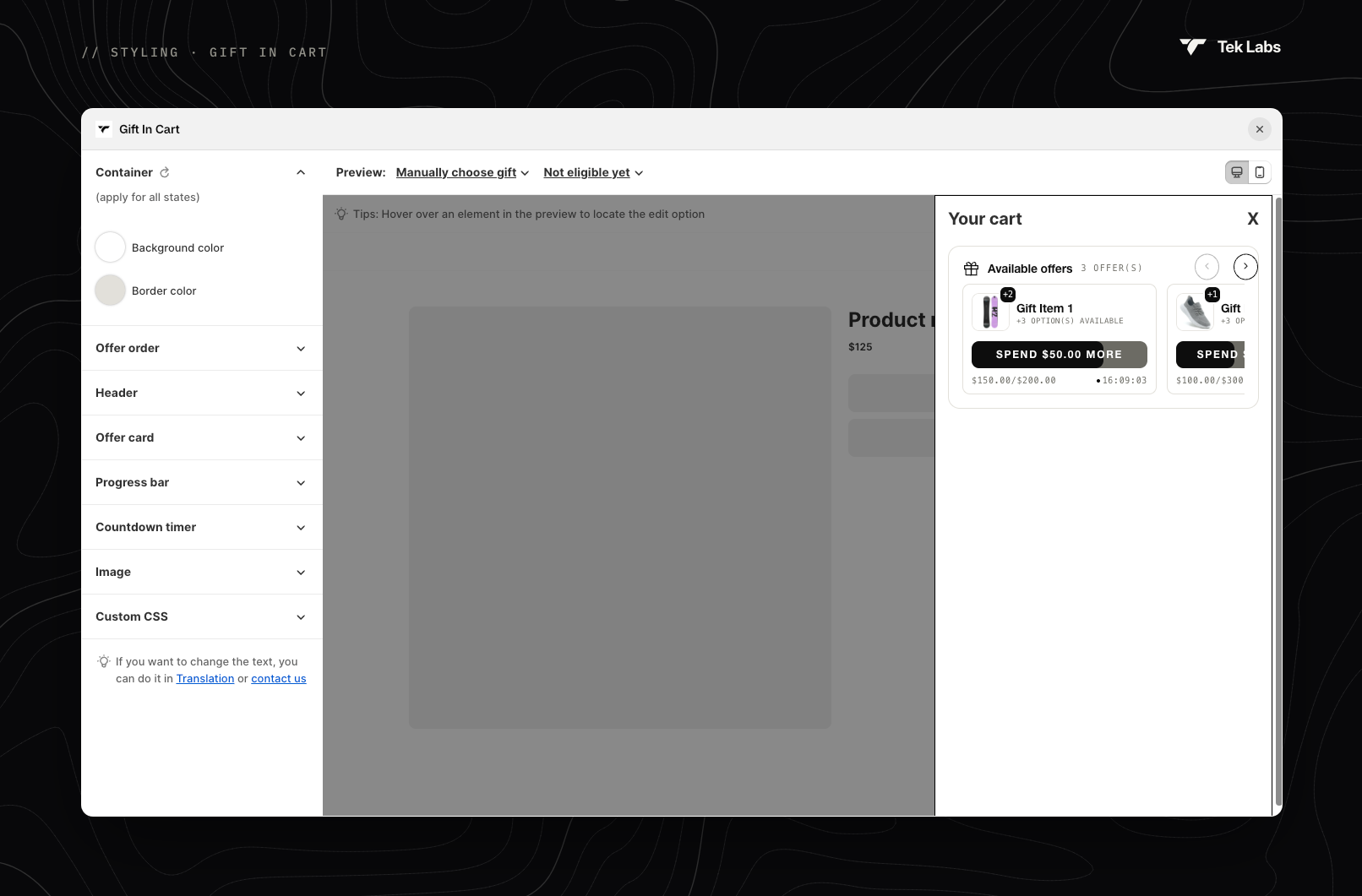This screenshot has height=896, width=1362.
Task: Click the $100.00/$300 progress text
Action: (1210, 381)
